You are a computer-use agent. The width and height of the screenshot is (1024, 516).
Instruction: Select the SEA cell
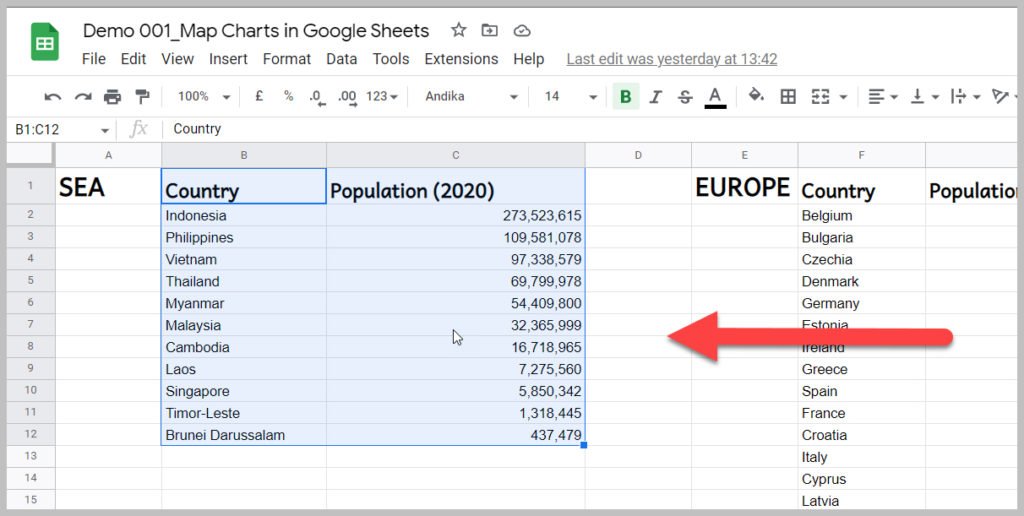pyautogui.click(x=108, y=186)
